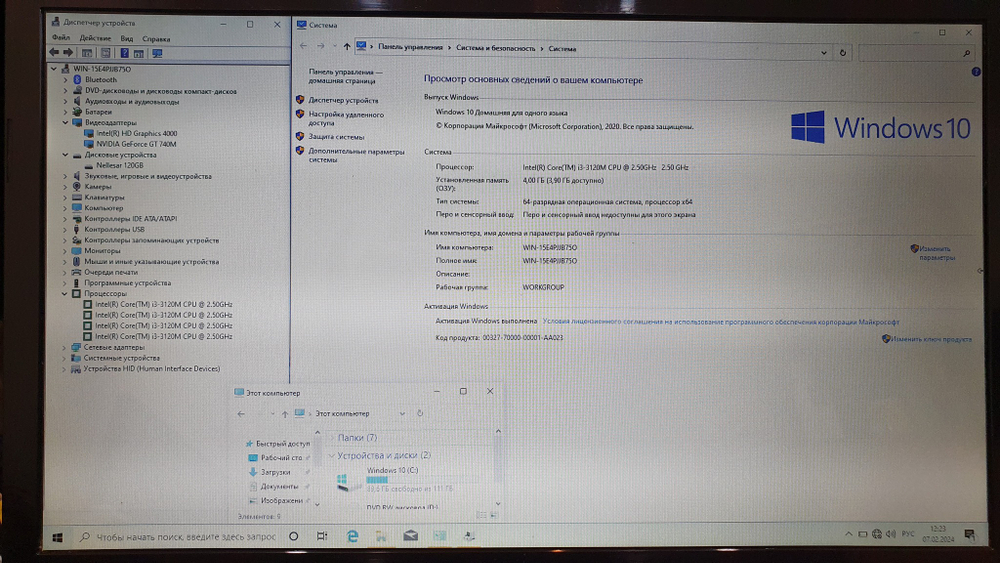Click scan hardware monitor icon in Device Manager toolbar
The height and width of the screenshot is (563, 1000).
click(157, 54)
